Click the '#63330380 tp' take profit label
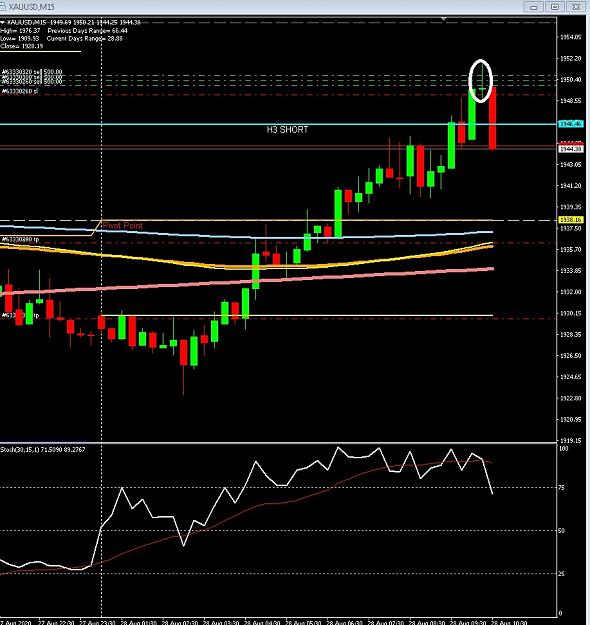This screenshot has height=625, width=590. click(x=20, y=240)
